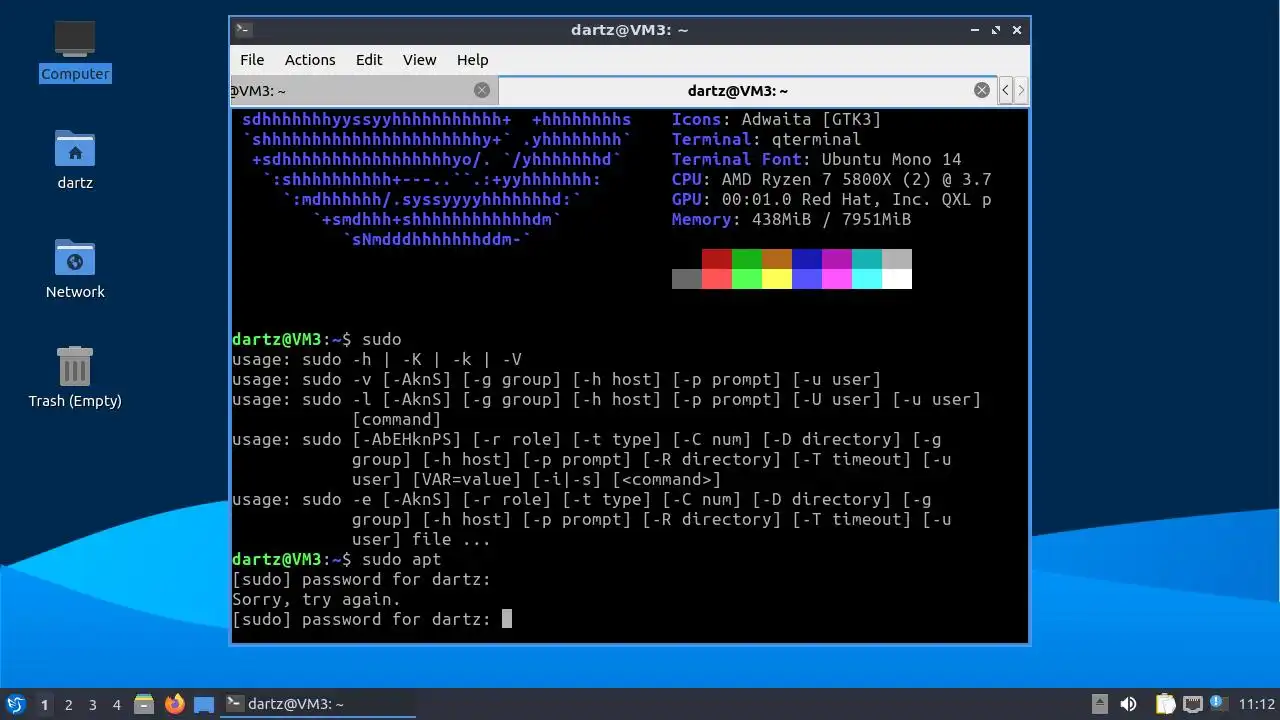The image size is (1280, 720).
Task: Open the removable media eject tray icon
Action: pos(1099,704)
